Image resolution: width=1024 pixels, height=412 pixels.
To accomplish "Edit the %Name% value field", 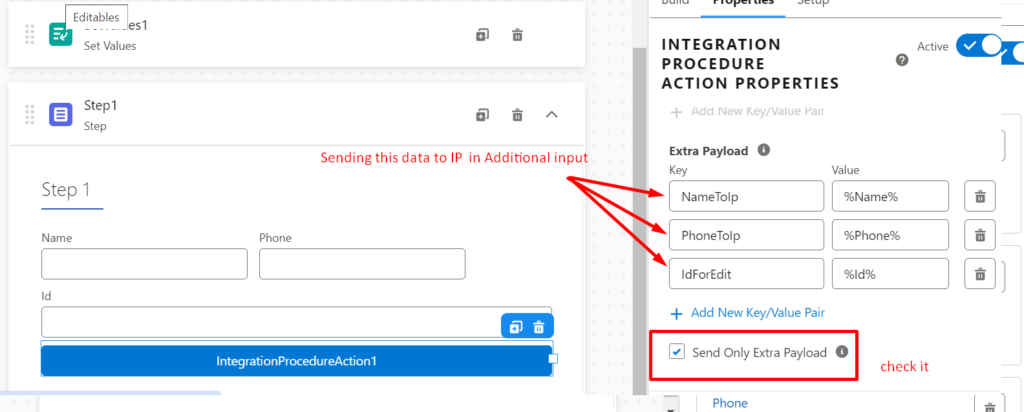I will point(890,196).
